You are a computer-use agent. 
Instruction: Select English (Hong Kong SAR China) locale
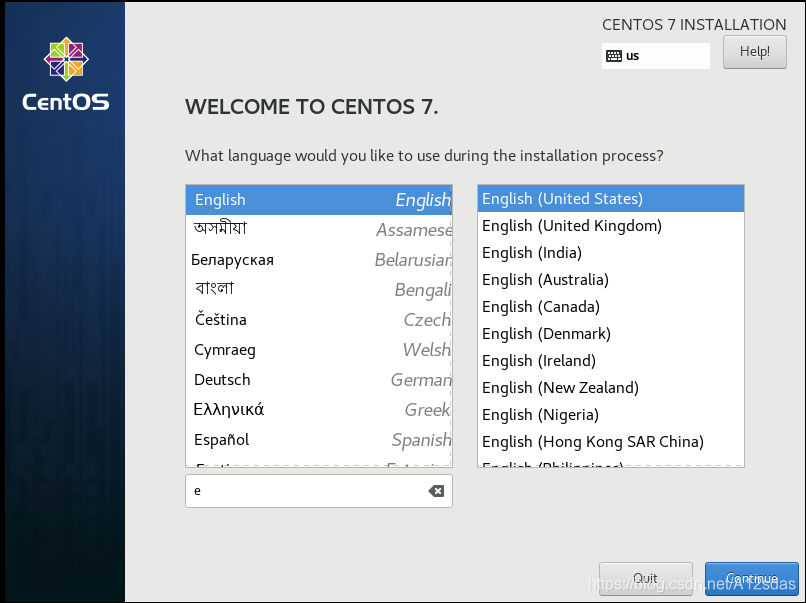[611, 442]
